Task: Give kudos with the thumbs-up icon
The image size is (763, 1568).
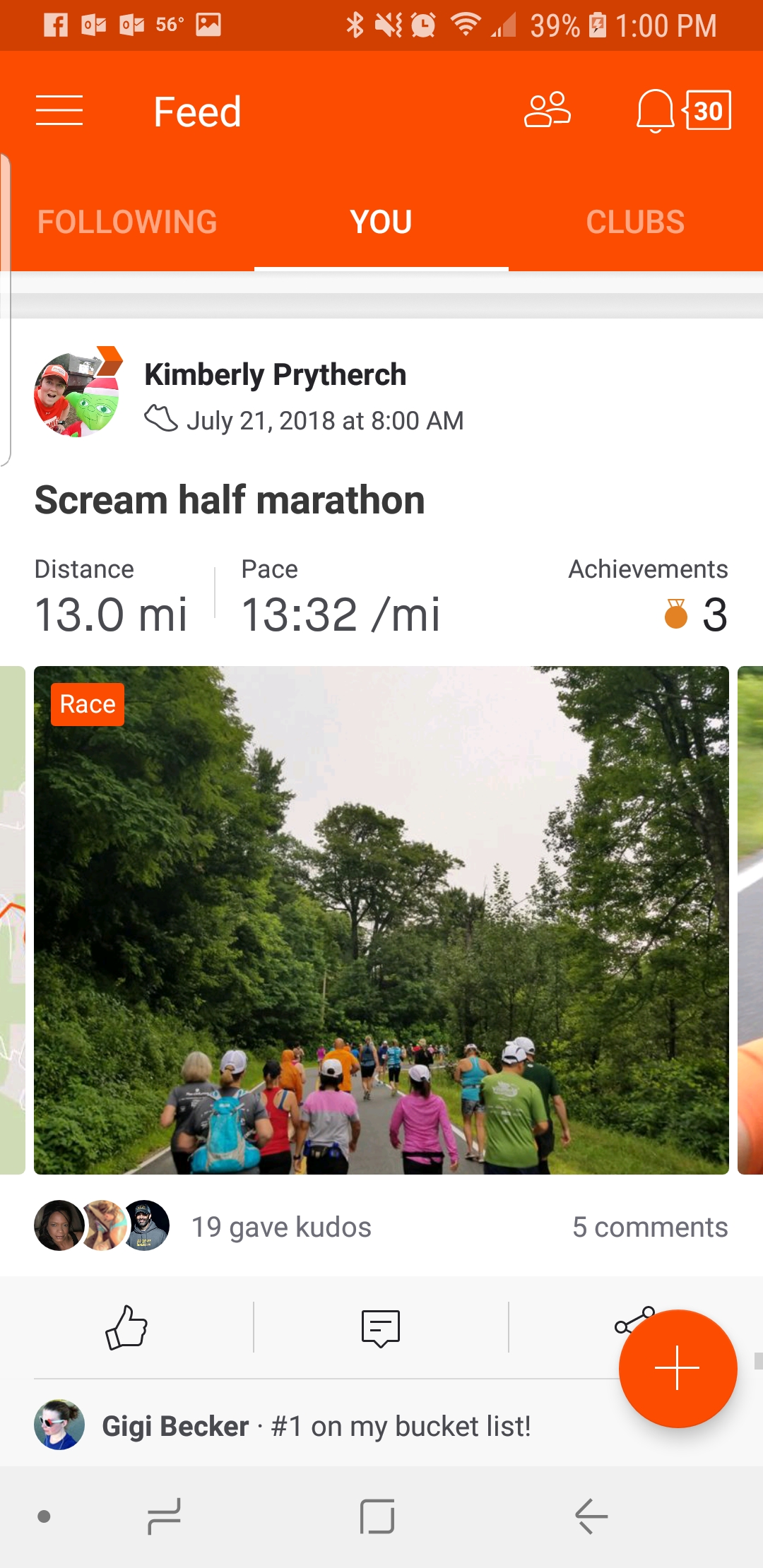Action: click(126, 1327)
